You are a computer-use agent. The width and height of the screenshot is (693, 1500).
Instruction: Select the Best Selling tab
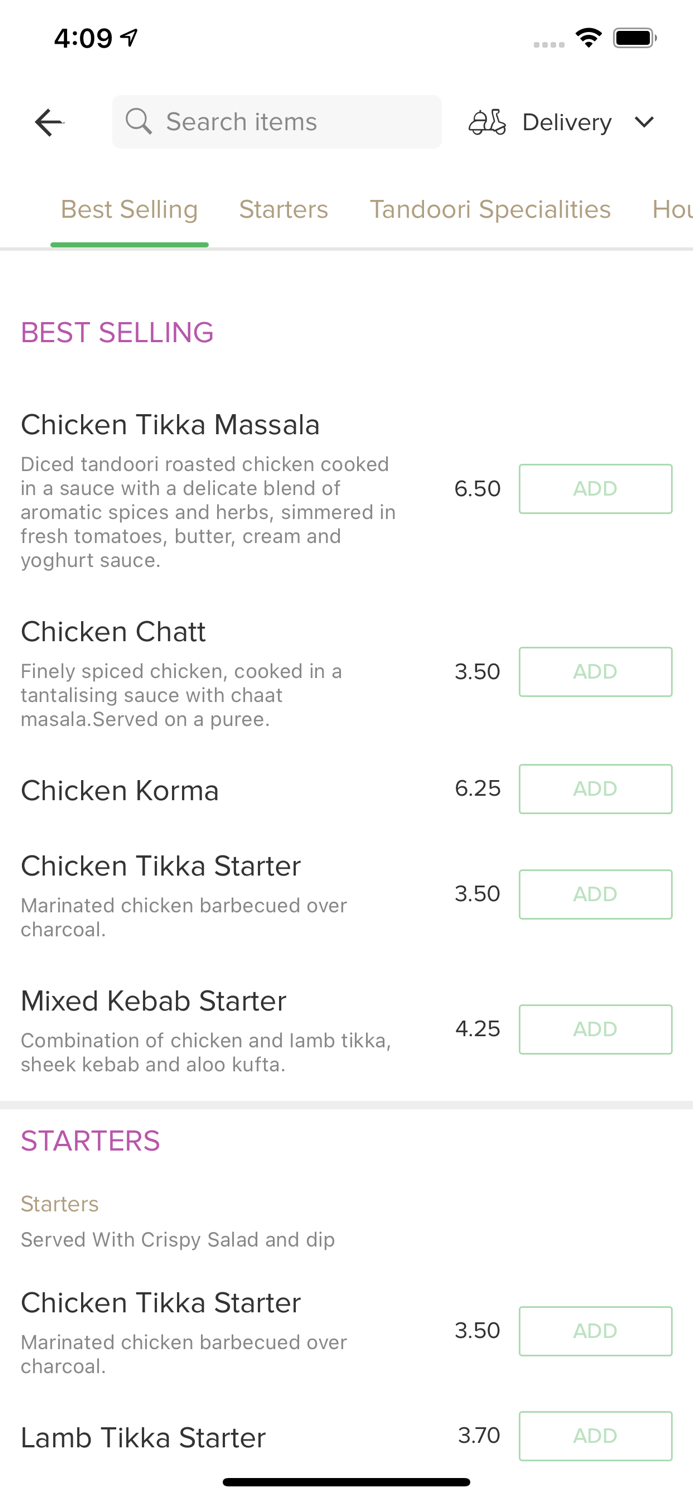pyautogui.click(x=129, y=209)
